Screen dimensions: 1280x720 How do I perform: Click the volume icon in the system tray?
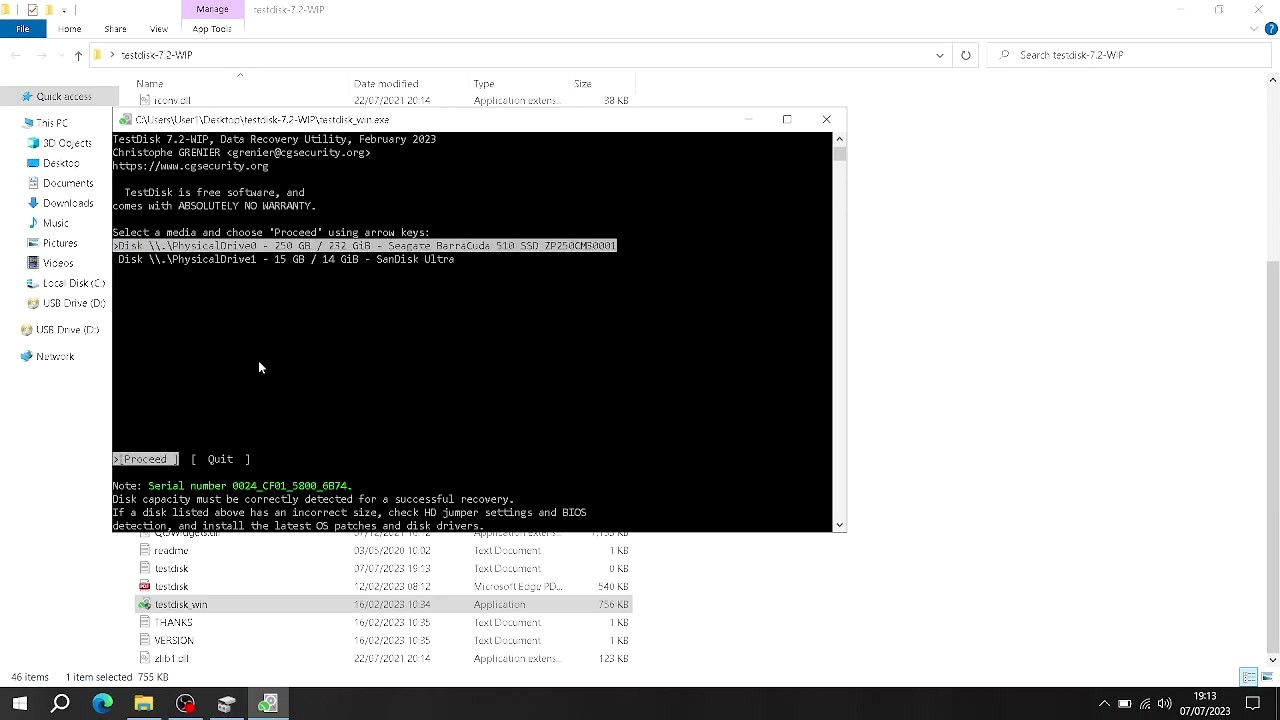(x=1164, y=704)
